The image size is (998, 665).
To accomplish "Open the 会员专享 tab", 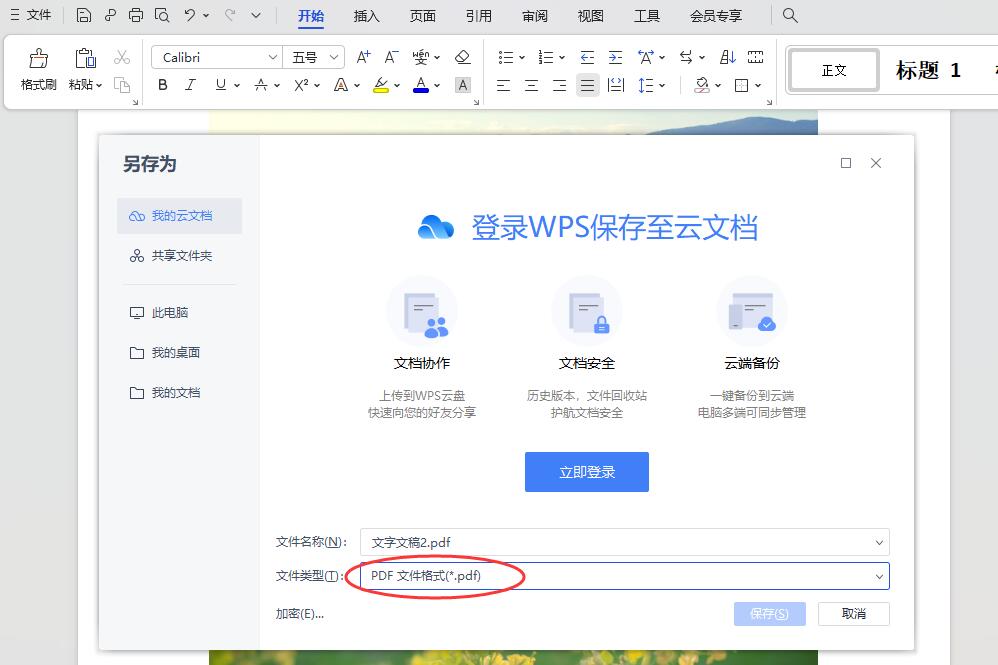I will coord(716,16).
